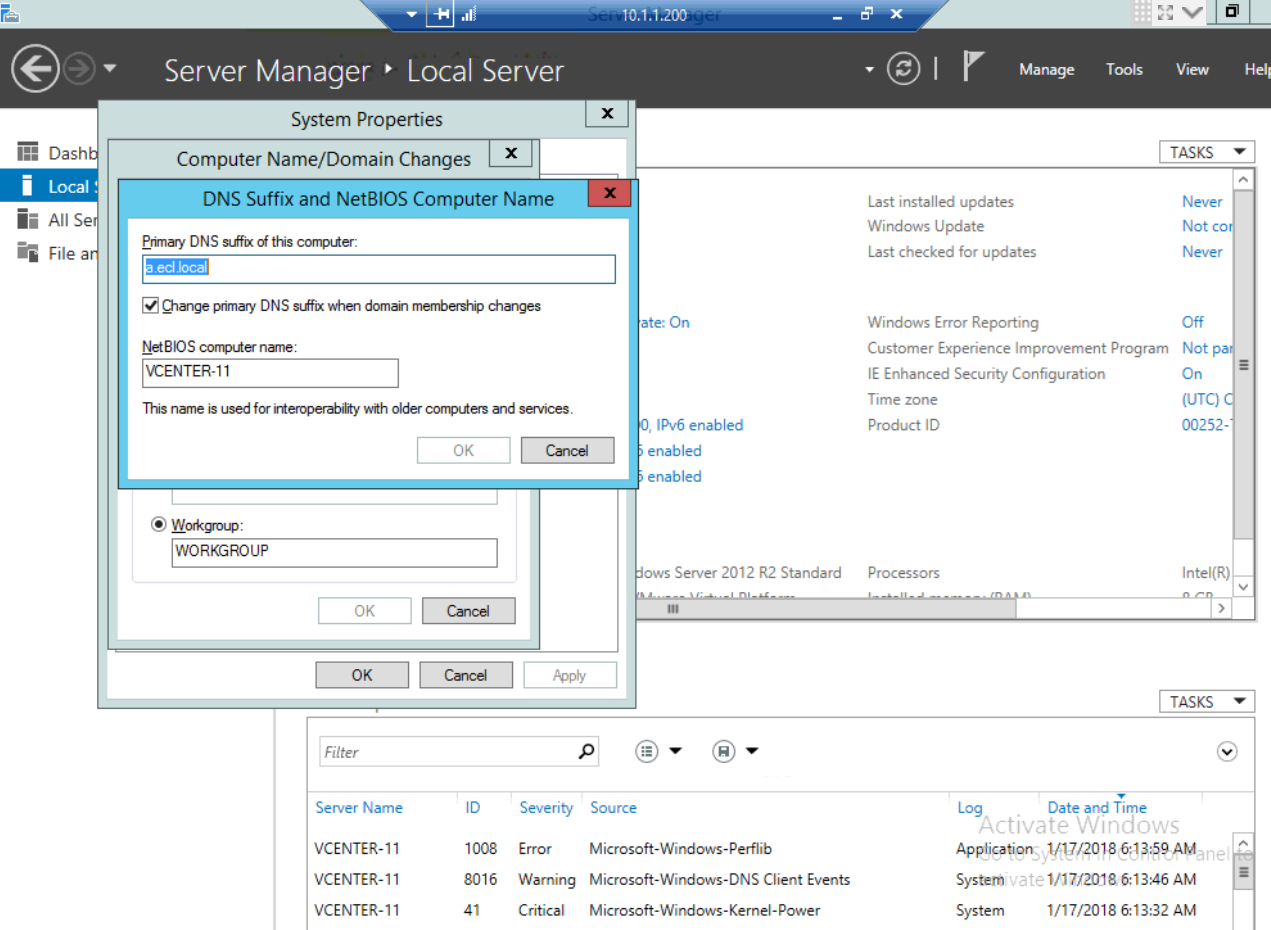Click the Windows Error Reporting Off link
The height and width of the screenshot is (930, 1271).
click(1192, 322)
